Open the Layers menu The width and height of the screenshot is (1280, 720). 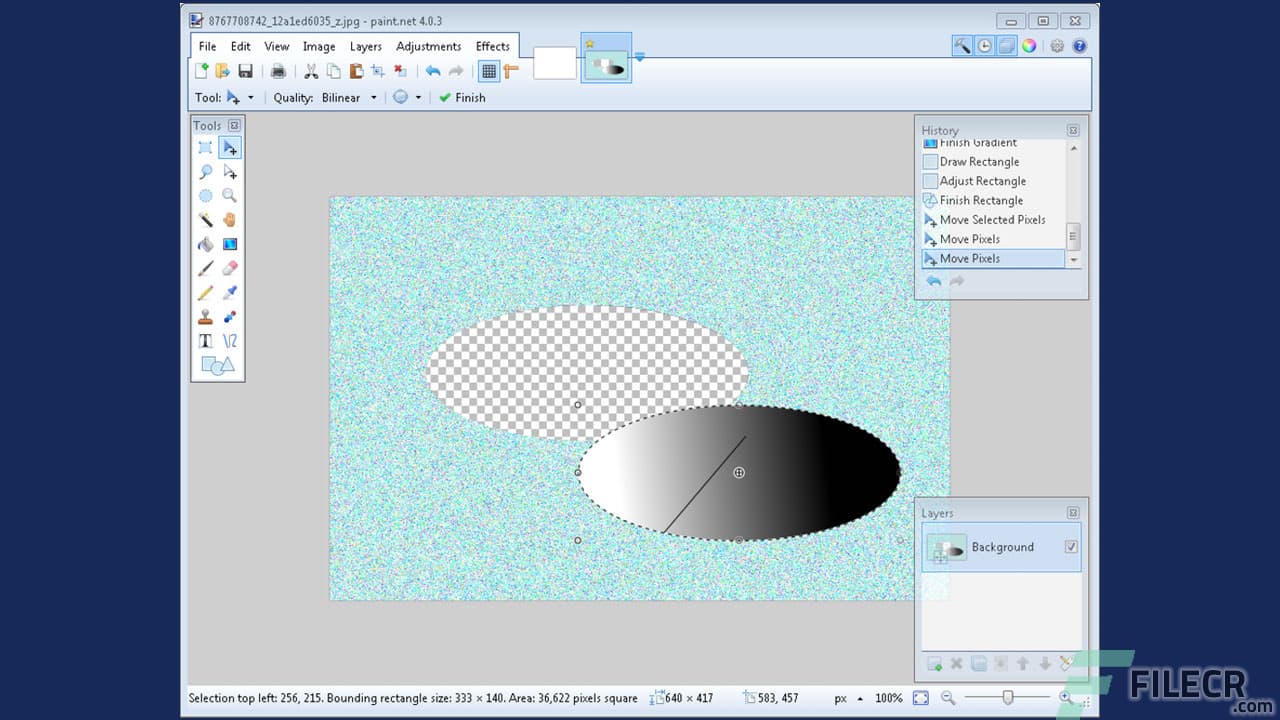coord(365,46)
